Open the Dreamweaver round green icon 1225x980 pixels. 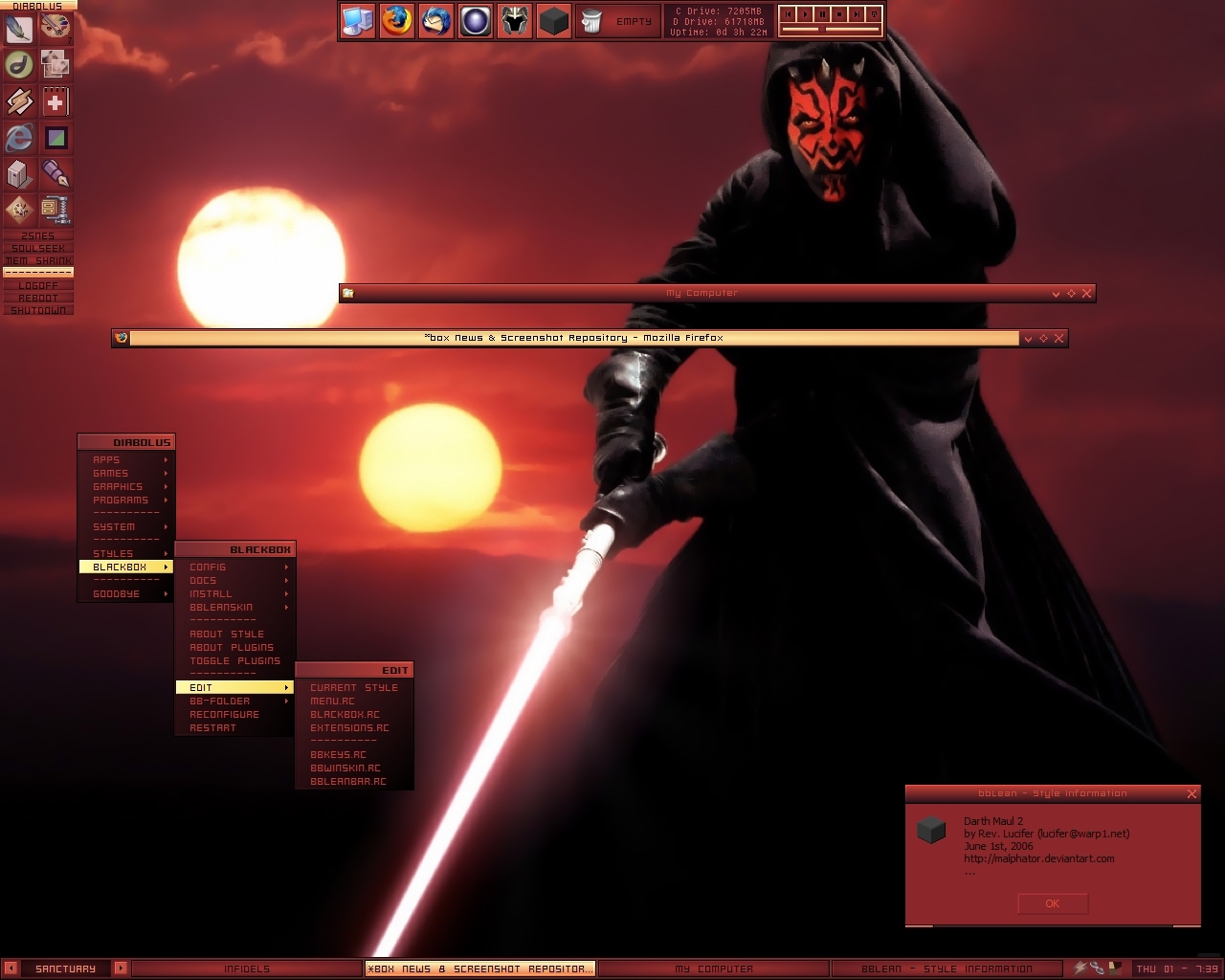click(19, 65)
